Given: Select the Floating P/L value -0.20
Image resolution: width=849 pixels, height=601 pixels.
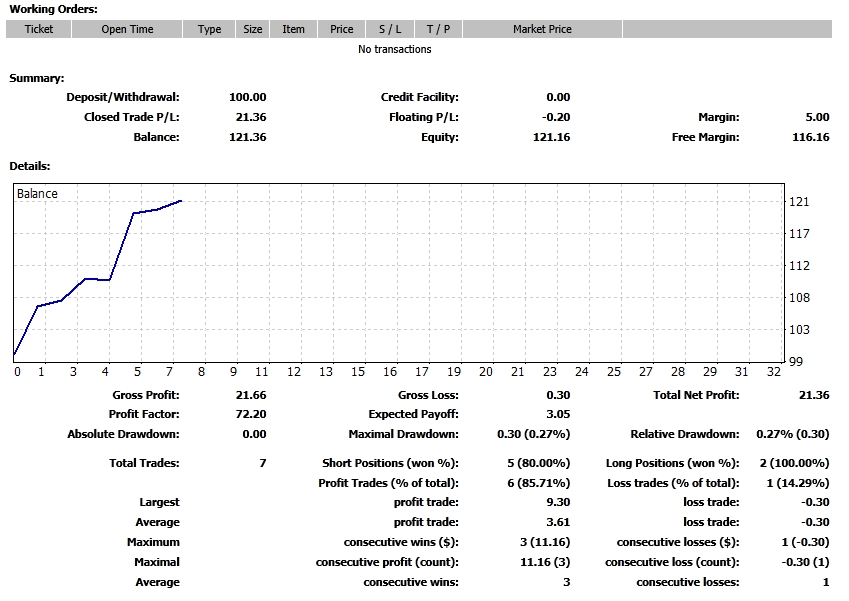Looking at the screenshot, I should click(556, 117).
